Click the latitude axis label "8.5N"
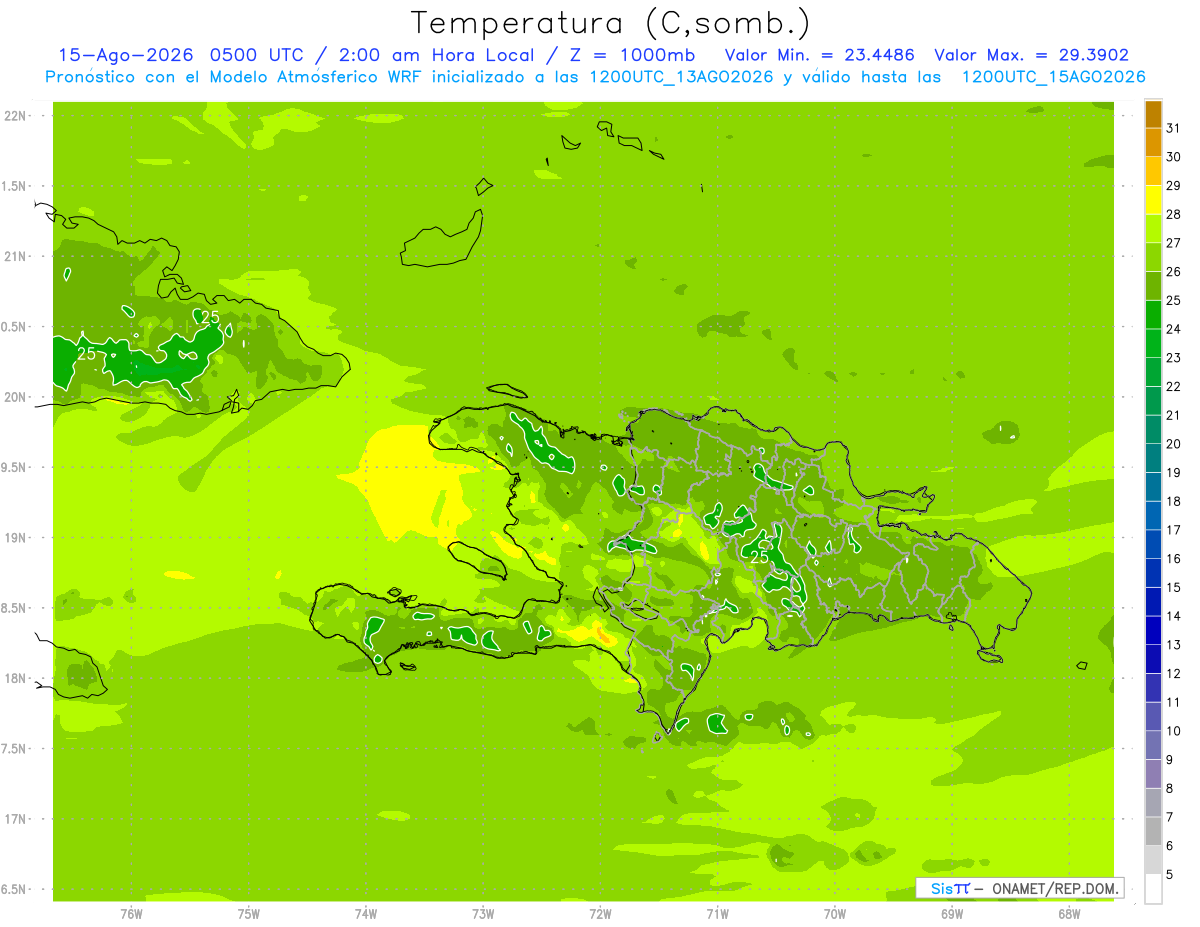This screenshot has width=1200, height=927. [x=14, y=608]
